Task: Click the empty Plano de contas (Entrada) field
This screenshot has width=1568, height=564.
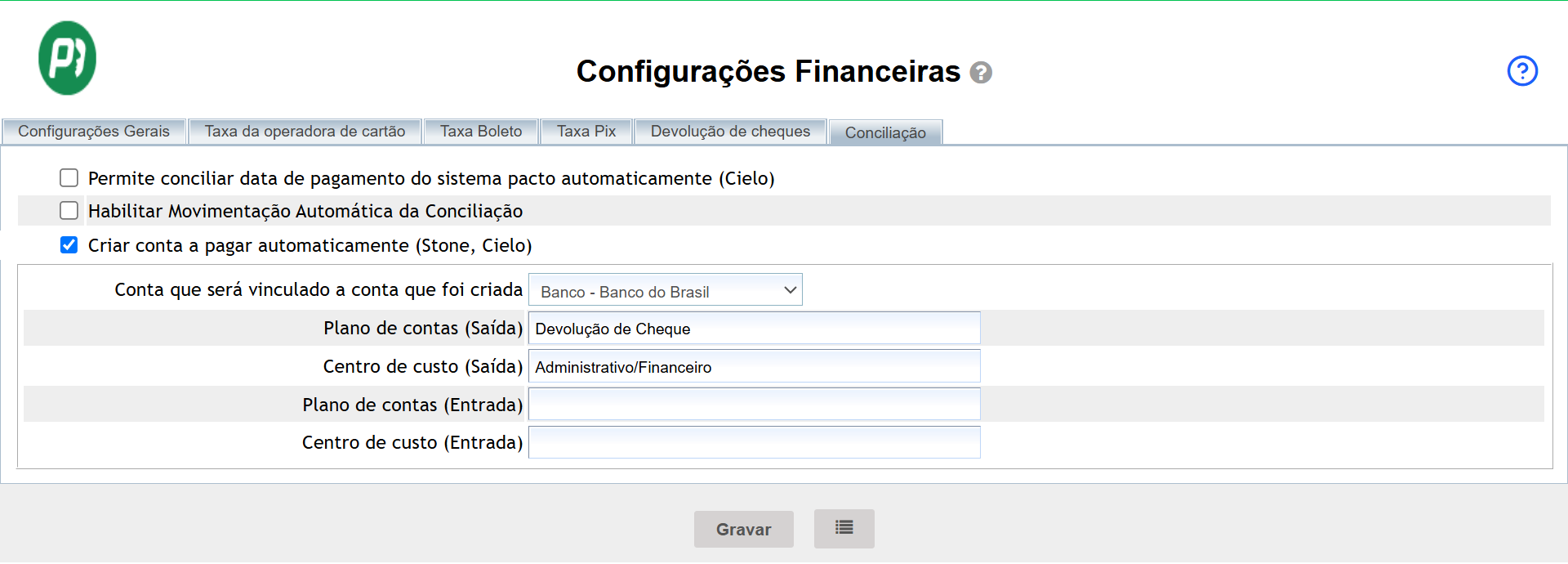Action: coord(753,405)
